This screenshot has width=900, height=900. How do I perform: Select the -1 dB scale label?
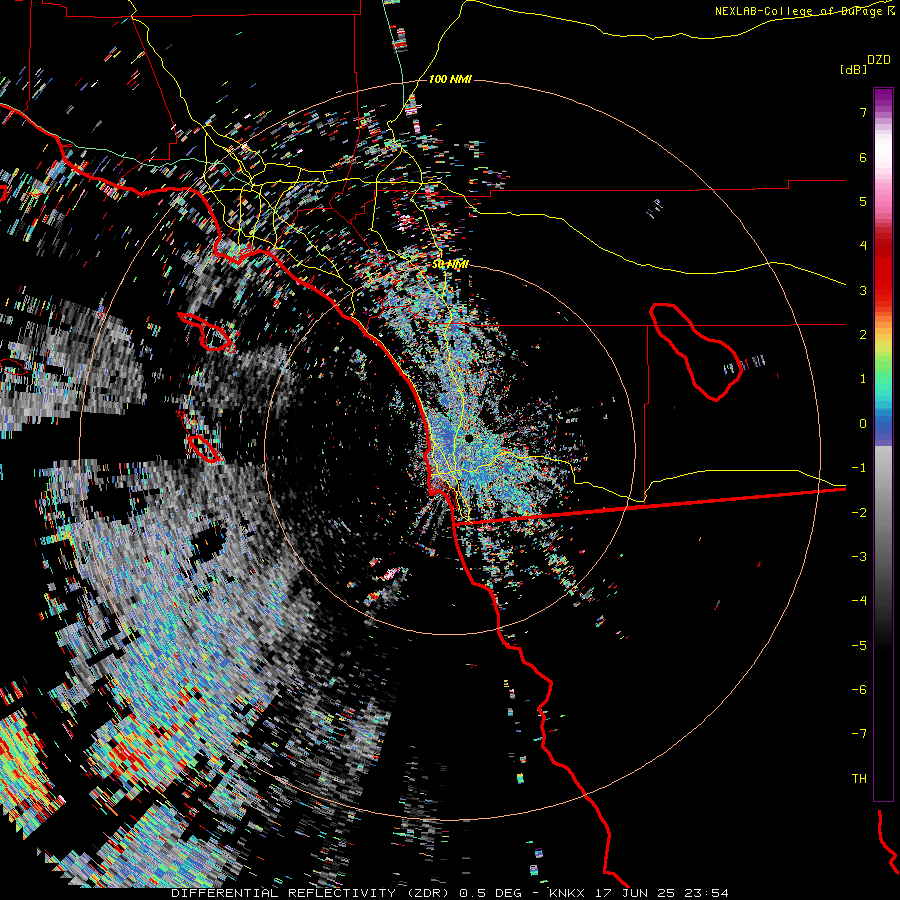[859, 468]
